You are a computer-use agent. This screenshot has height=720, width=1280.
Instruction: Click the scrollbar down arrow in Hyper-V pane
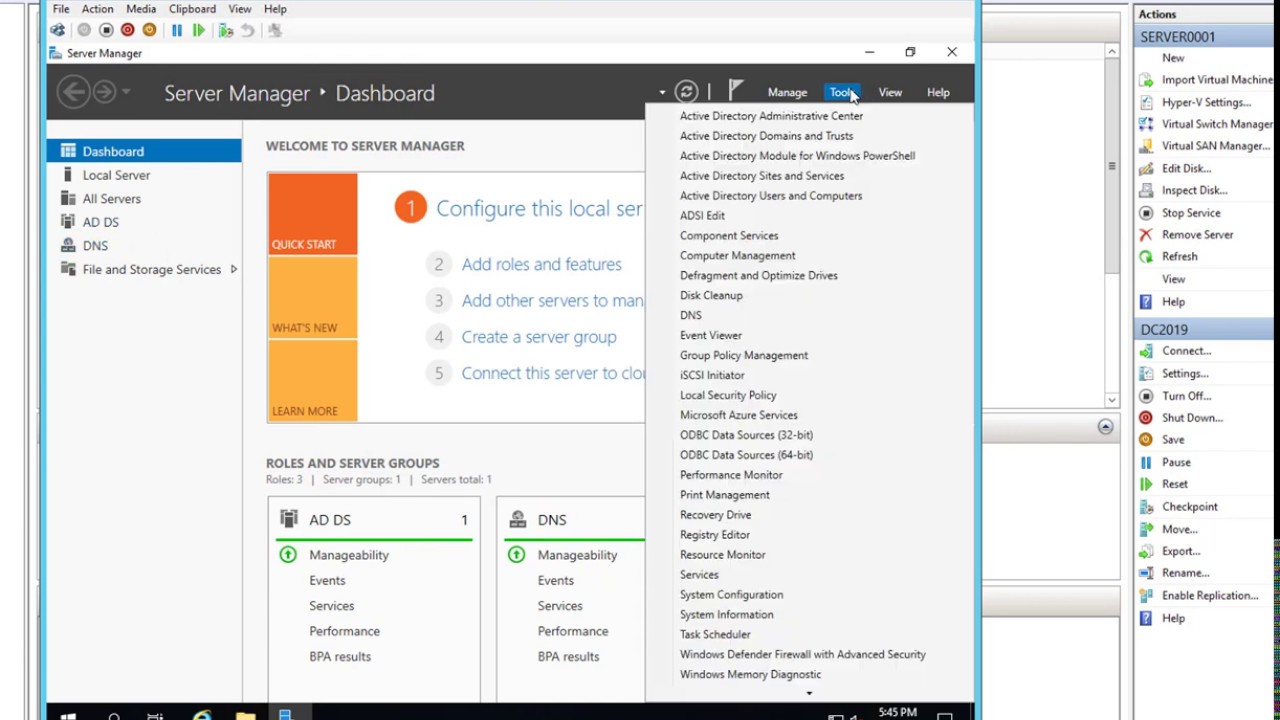(1111, 399)
